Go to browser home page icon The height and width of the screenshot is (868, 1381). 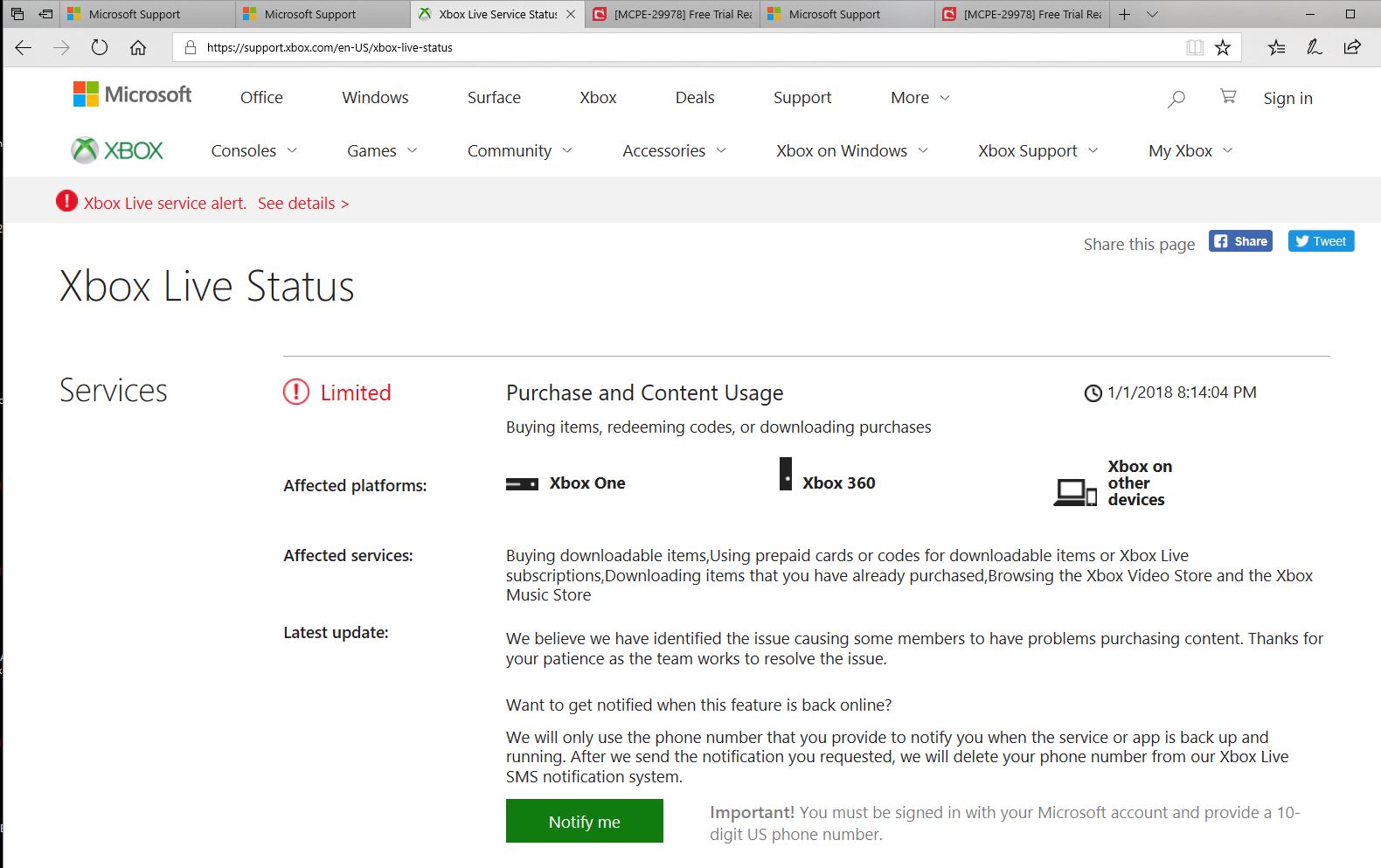click(138, 47)
